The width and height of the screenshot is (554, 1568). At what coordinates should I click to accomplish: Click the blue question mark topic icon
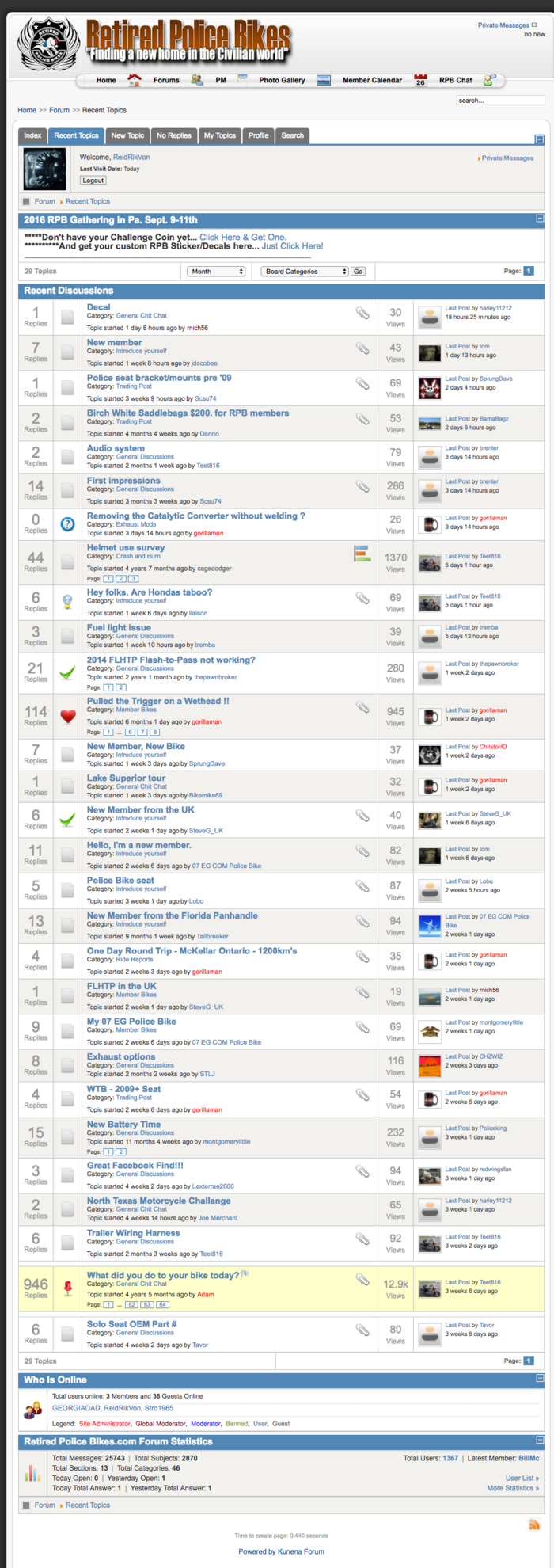[68, 523]
